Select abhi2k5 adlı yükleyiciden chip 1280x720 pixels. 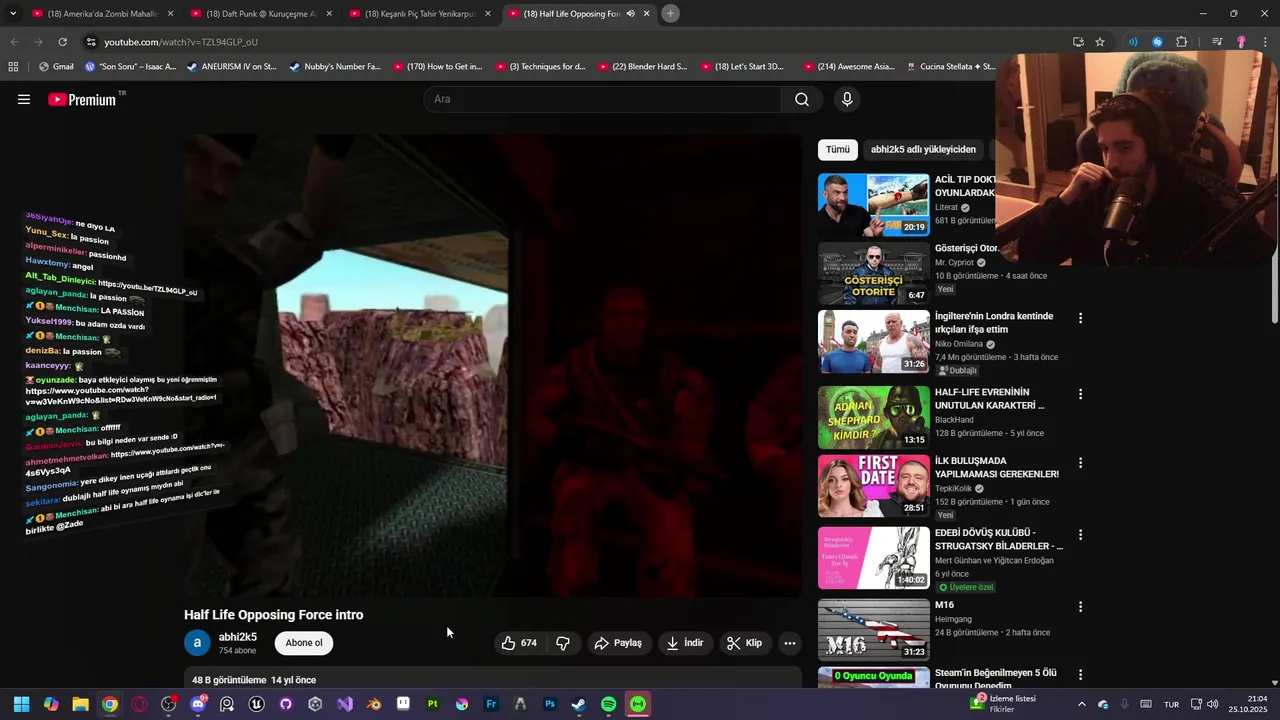pos(923,149)
